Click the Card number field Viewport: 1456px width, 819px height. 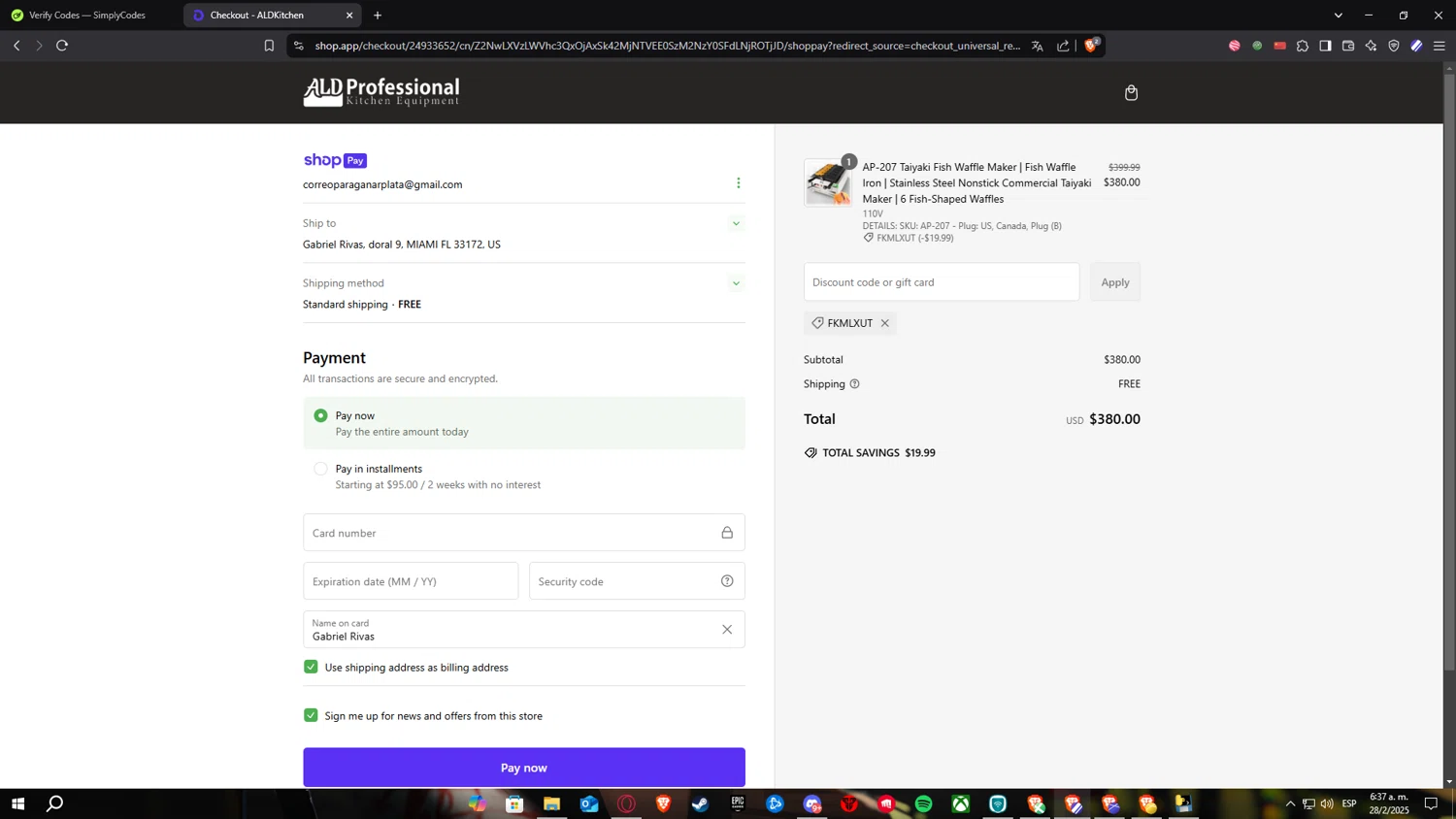[524, 533]
